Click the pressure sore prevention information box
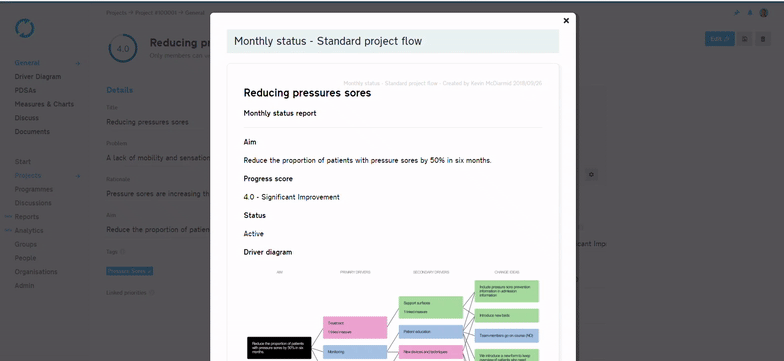This screenshot has width=784, height=361. point(506,291)
